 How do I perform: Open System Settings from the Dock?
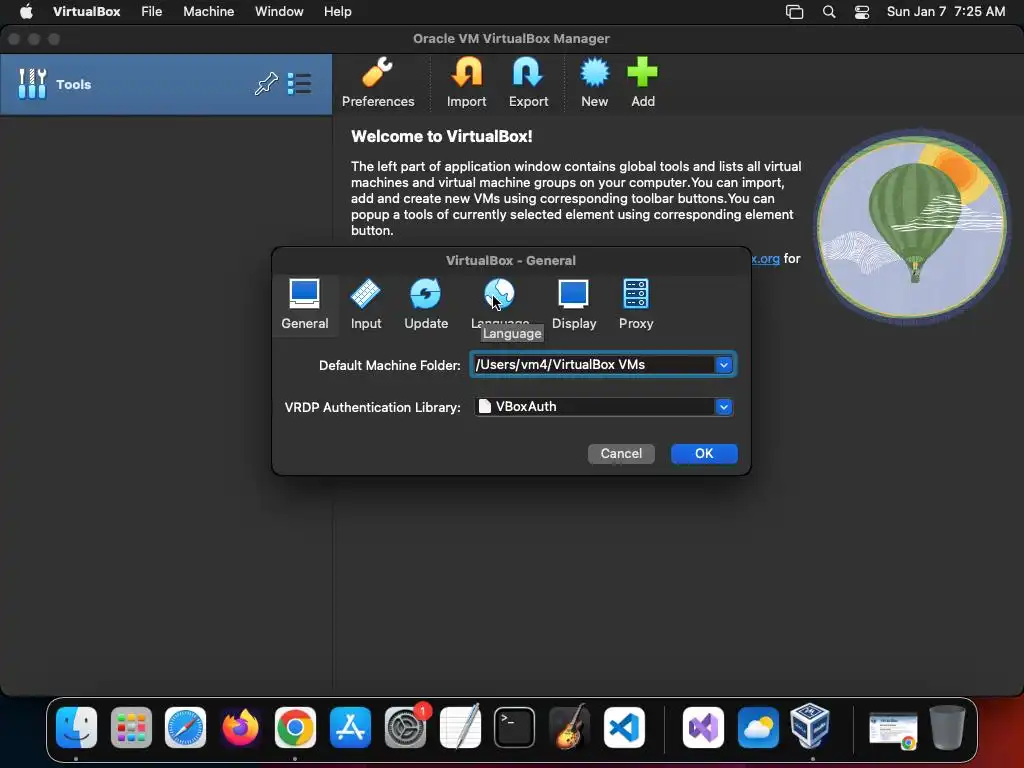click(x=406, y=727)
